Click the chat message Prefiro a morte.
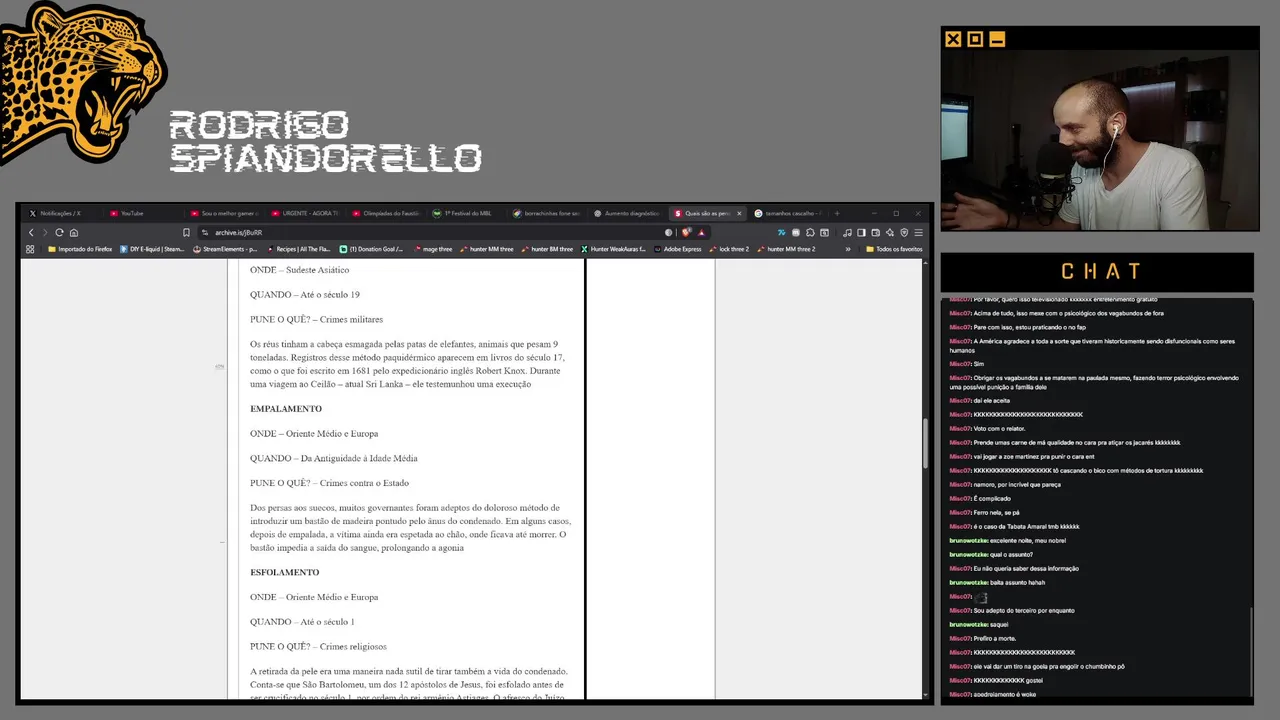This screenshot has height=720, width=1280. tap(994, 638)
